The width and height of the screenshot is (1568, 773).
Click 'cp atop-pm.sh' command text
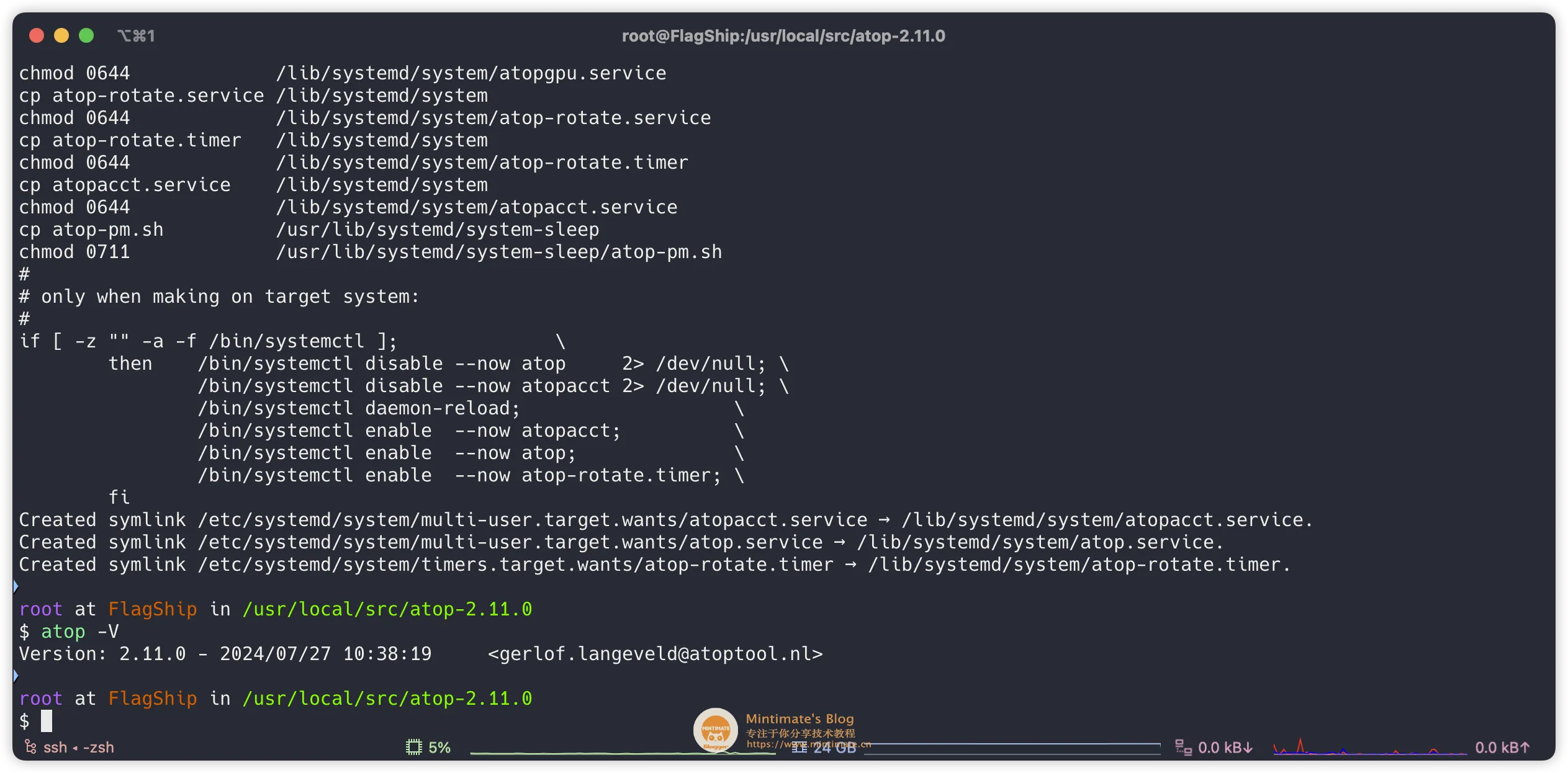click(x=91, y=230)
